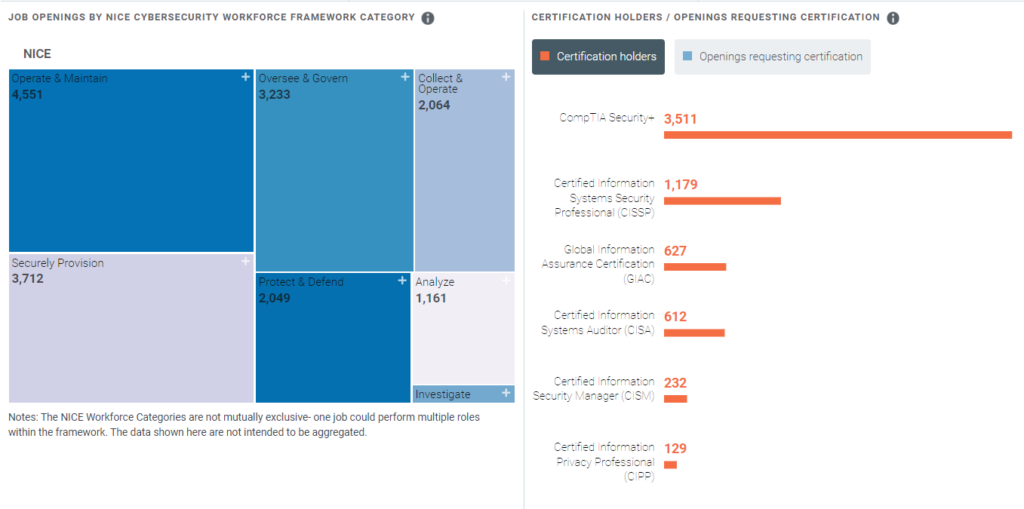Image resolution: width=1024 pixels, height=509 pixels.
Task: Toggle Certification holders legend button
Action: [x=598, y=57]
